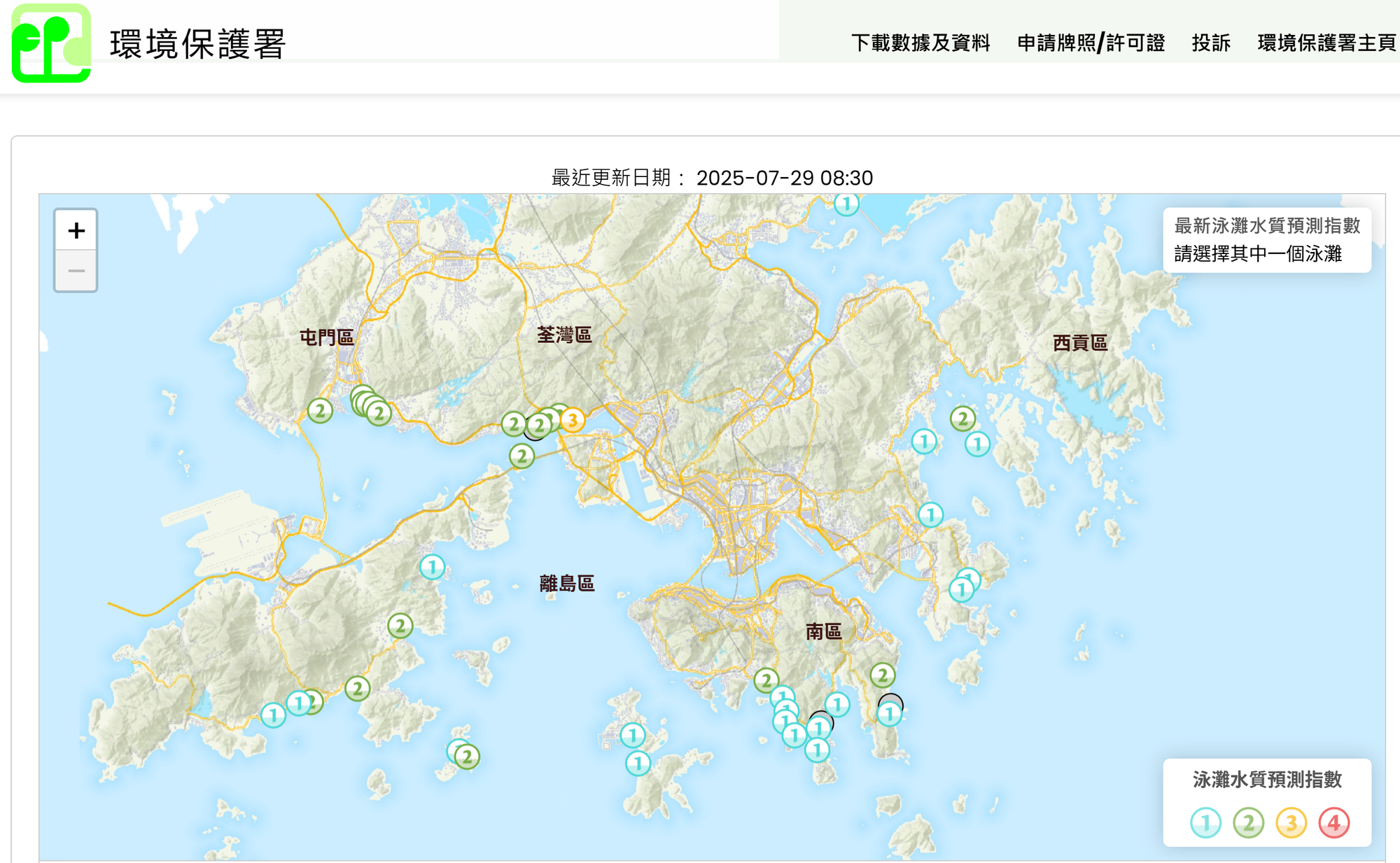Open 環境保護署主頁 menu item
1400x863 pixels.
[x=1323, y=43]
